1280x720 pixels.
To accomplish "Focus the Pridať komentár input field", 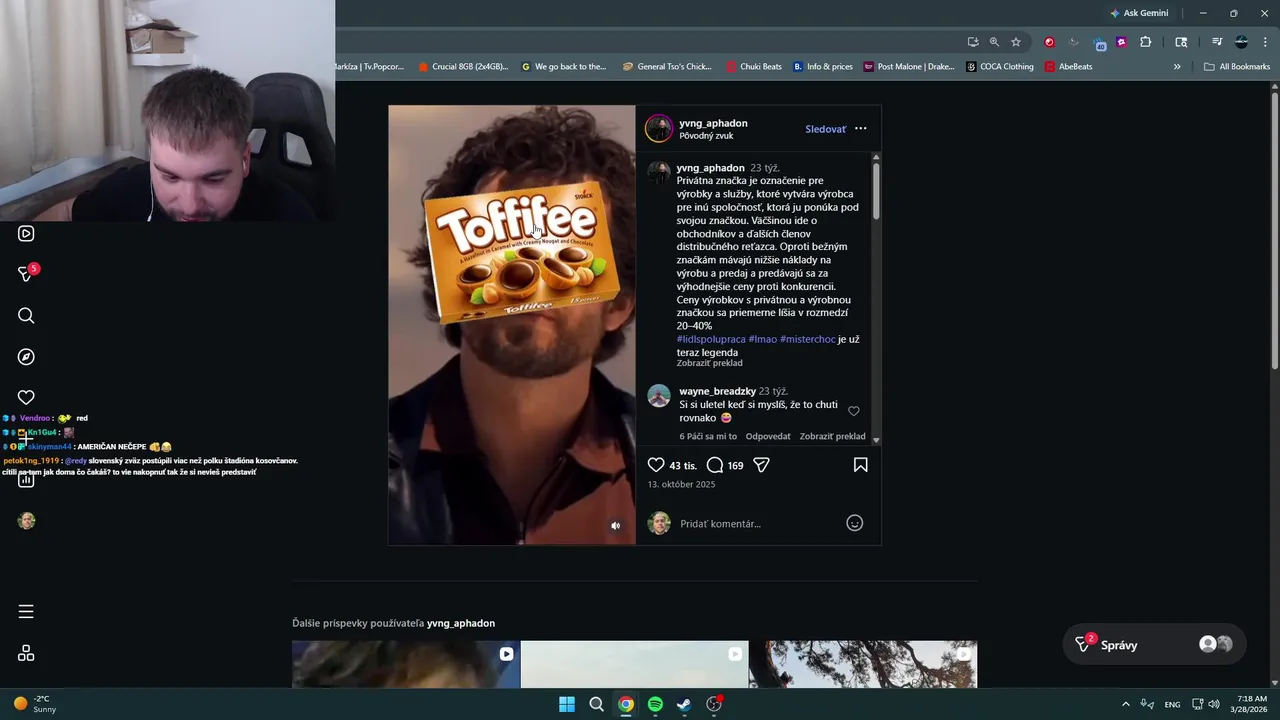I will pyautogui.click(x=758, y=523).
